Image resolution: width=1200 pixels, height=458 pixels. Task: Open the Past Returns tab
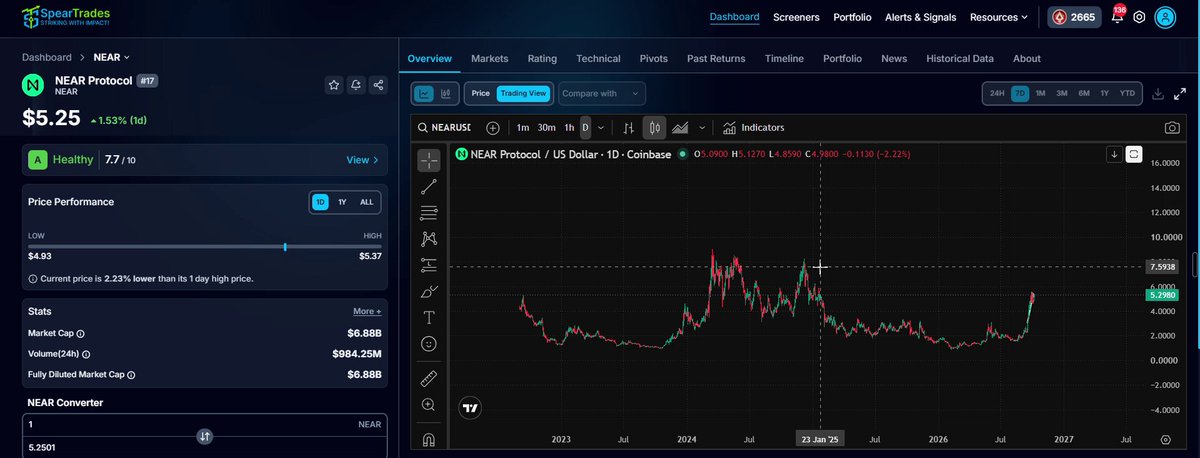(717, 59)
